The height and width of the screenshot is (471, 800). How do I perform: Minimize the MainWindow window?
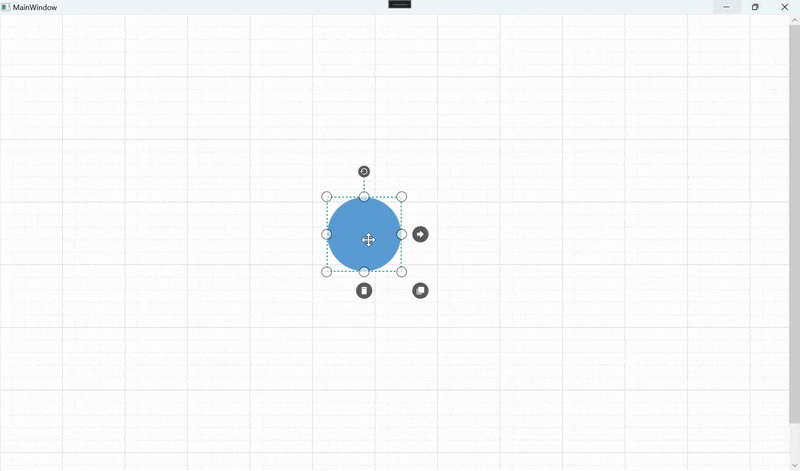point(727,7)
